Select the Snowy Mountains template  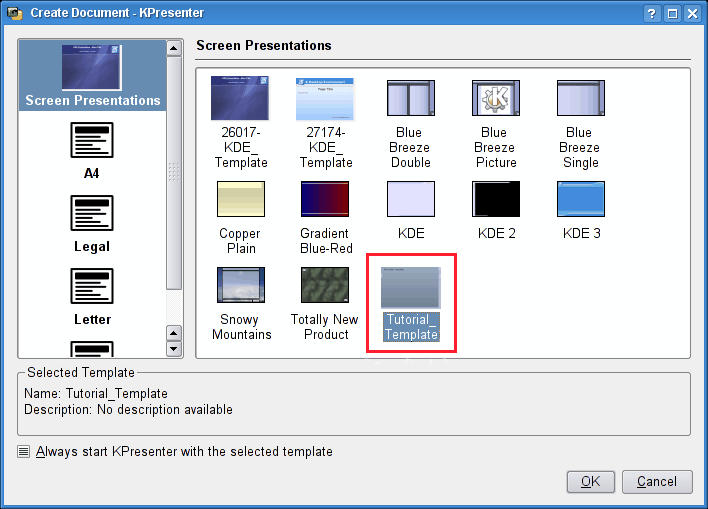point(240,285)
